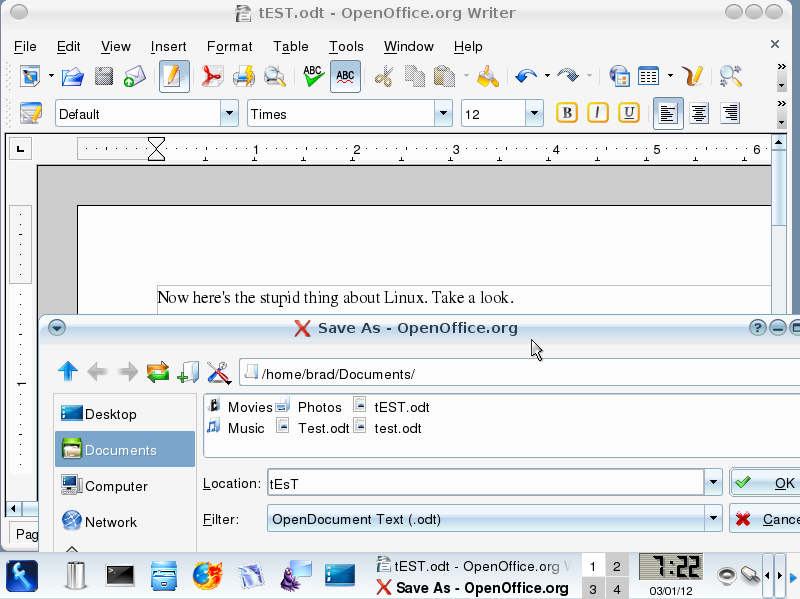Click the Location filename input field
The height and width of the screenshot is (599, 800).
(486, 482)
